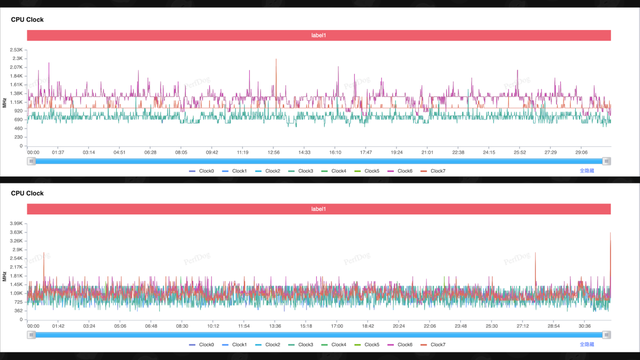Image resolution: width=640 pixels, height=360 pixels.
Task: Toggle Clock2 series in top chart legend
Action: tap(268, 171)
